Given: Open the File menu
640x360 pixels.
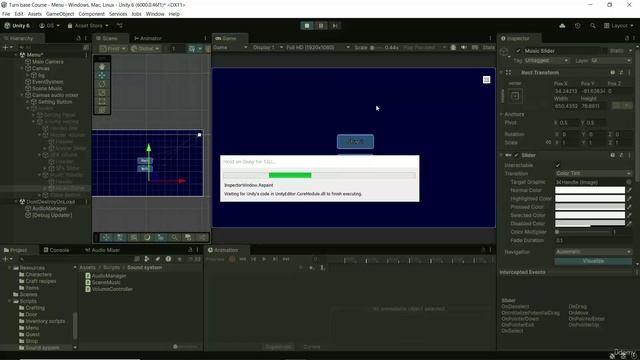Looking at the screenshot, I should 6,14.
